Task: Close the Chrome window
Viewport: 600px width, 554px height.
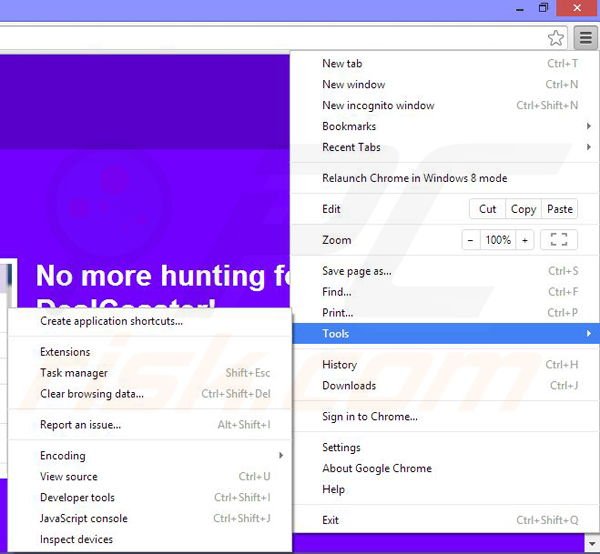Action: pos(577,8)
